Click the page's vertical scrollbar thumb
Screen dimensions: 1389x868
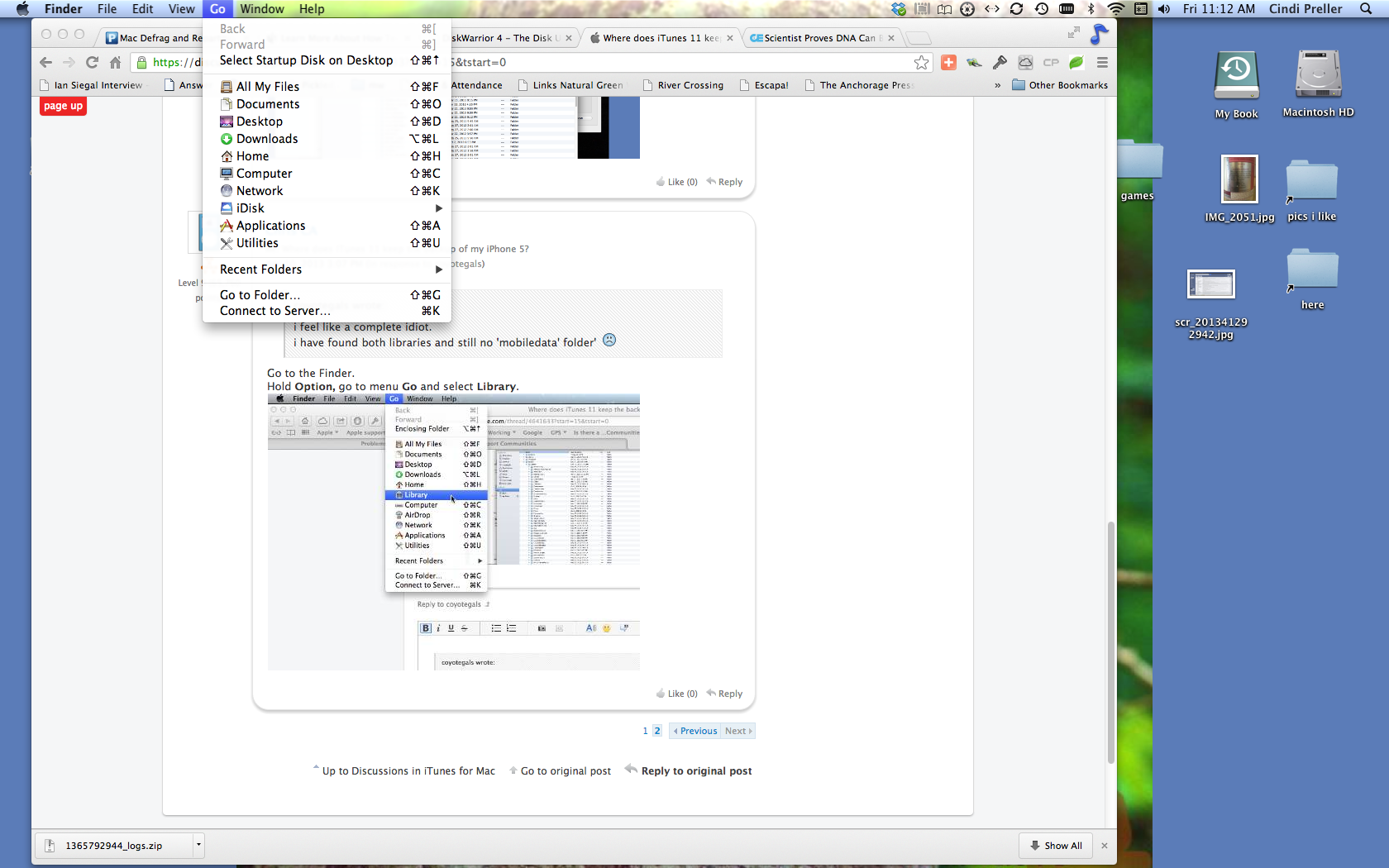coord(1110,642)
